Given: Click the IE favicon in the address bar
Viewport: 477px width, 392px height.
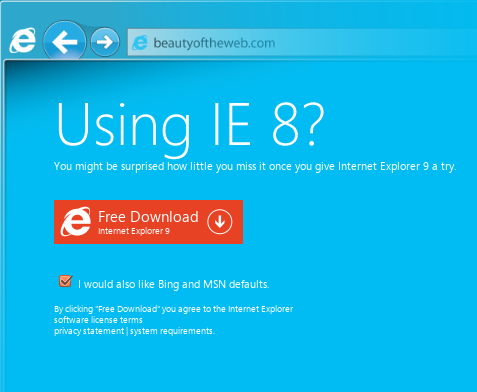Looking at the screenshot, I should click(x=140, y=43).
